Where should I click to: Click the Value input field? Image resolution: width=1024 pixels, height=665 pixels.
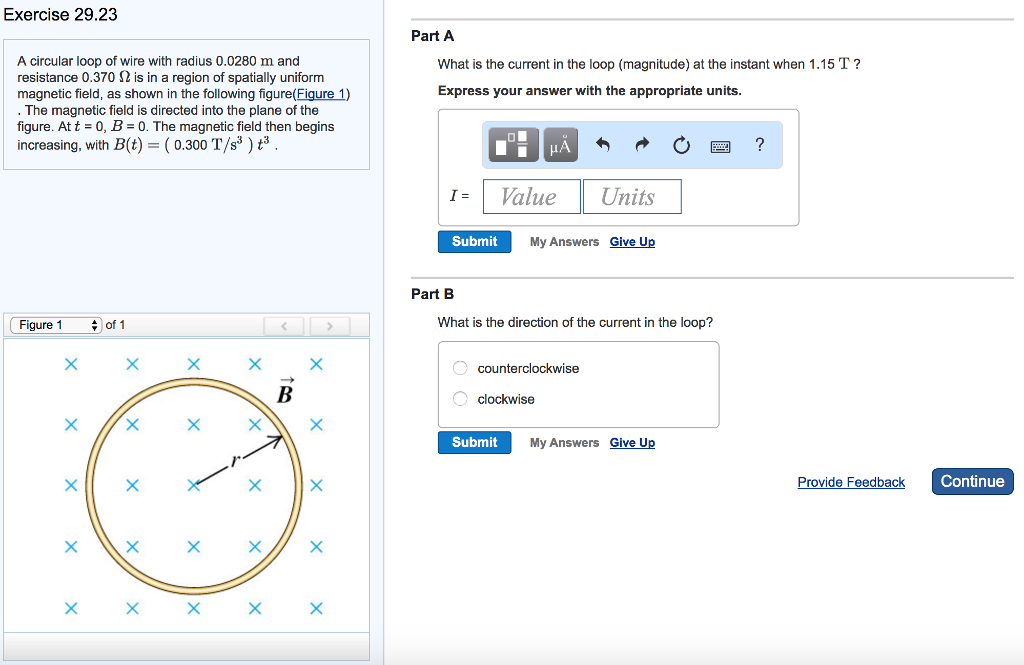[531, 196]
